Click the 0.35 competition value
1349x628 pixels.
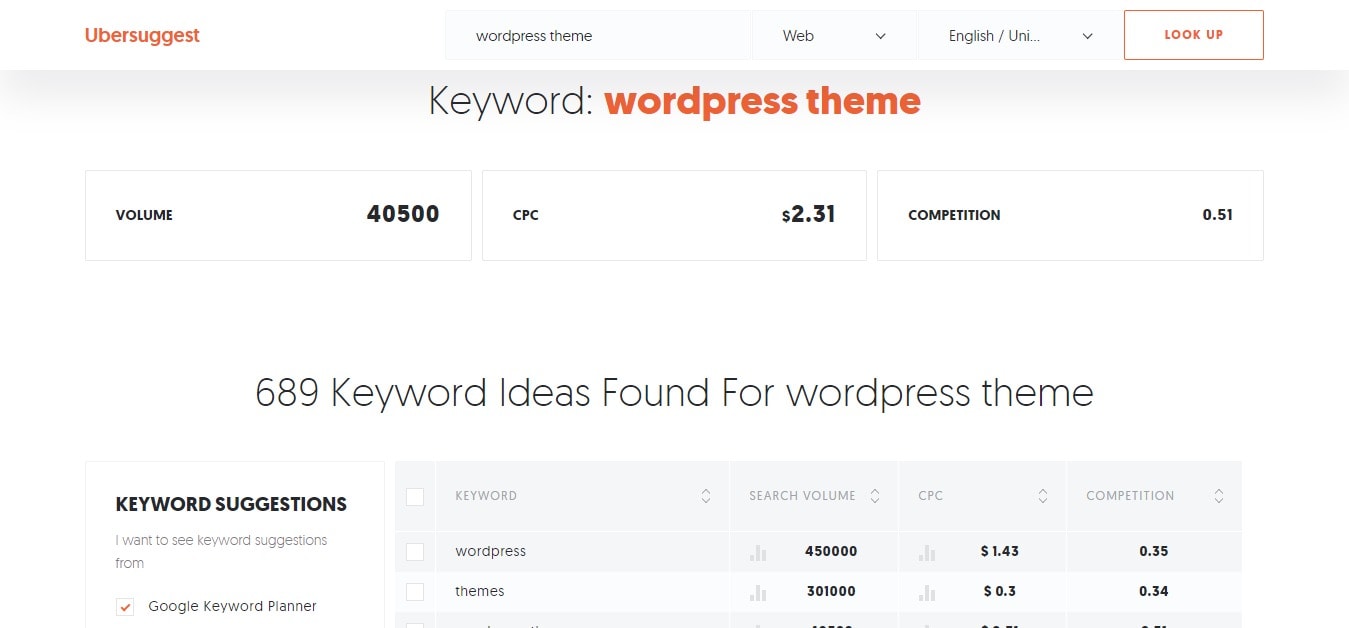click(1154, 551)
